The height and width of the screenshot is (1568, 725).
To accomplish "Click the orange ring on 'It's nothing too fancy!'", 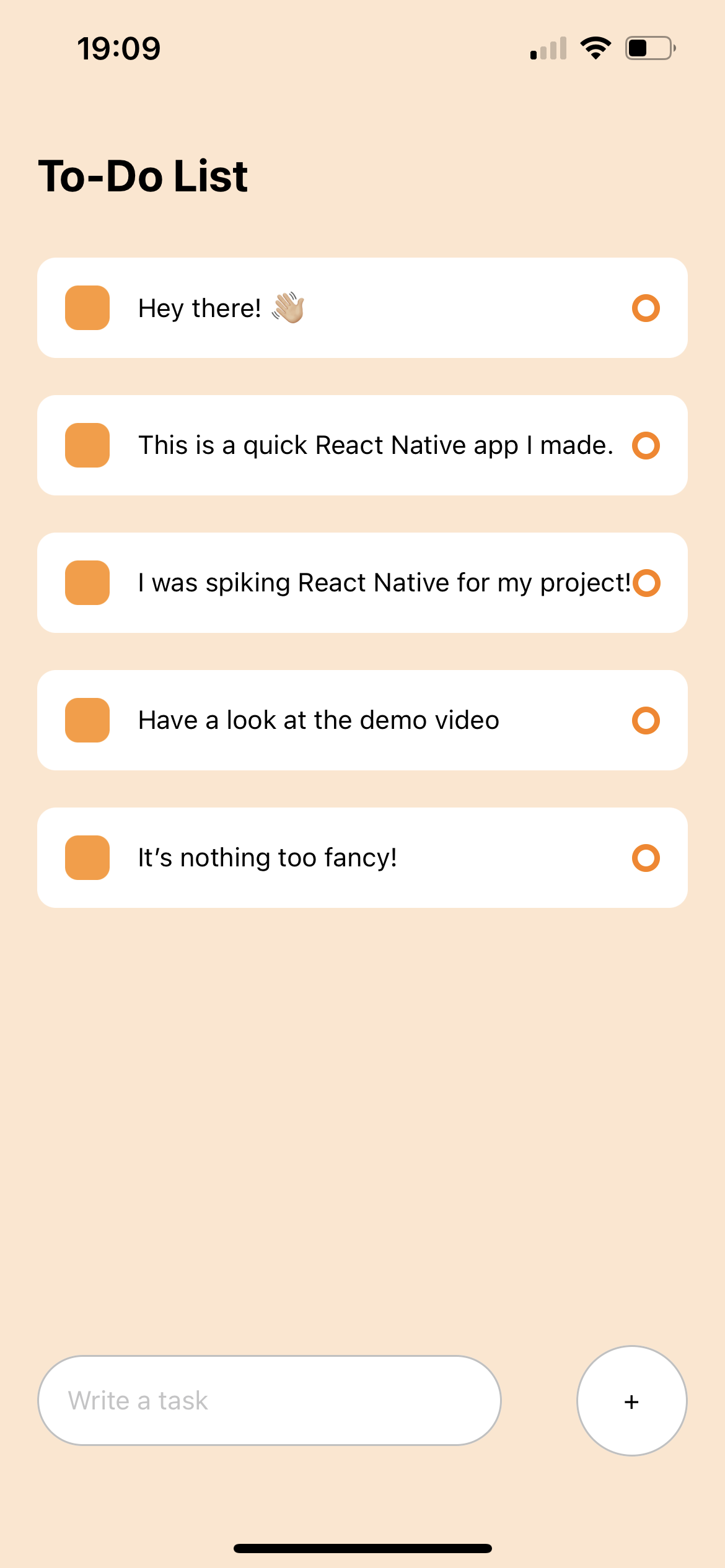I will (646, 858).
